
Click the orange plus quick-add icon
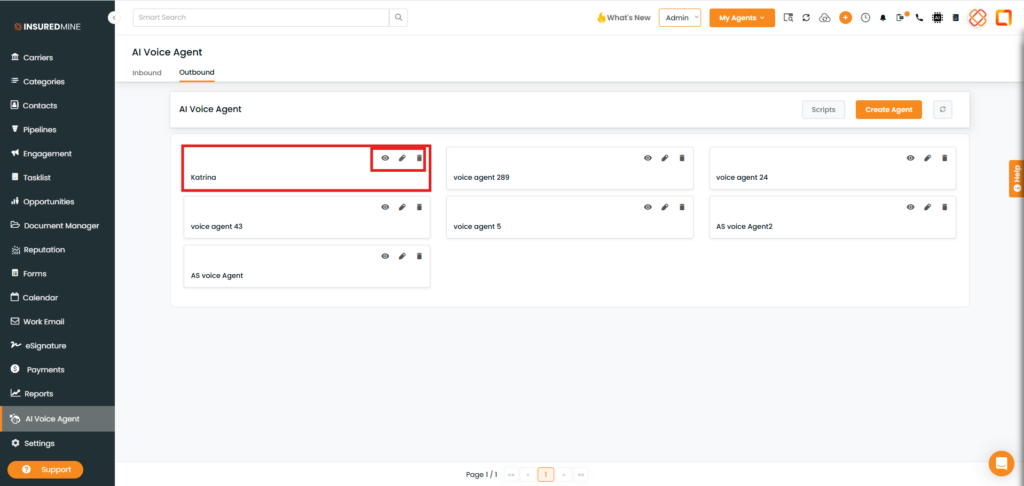pos(845,18)
